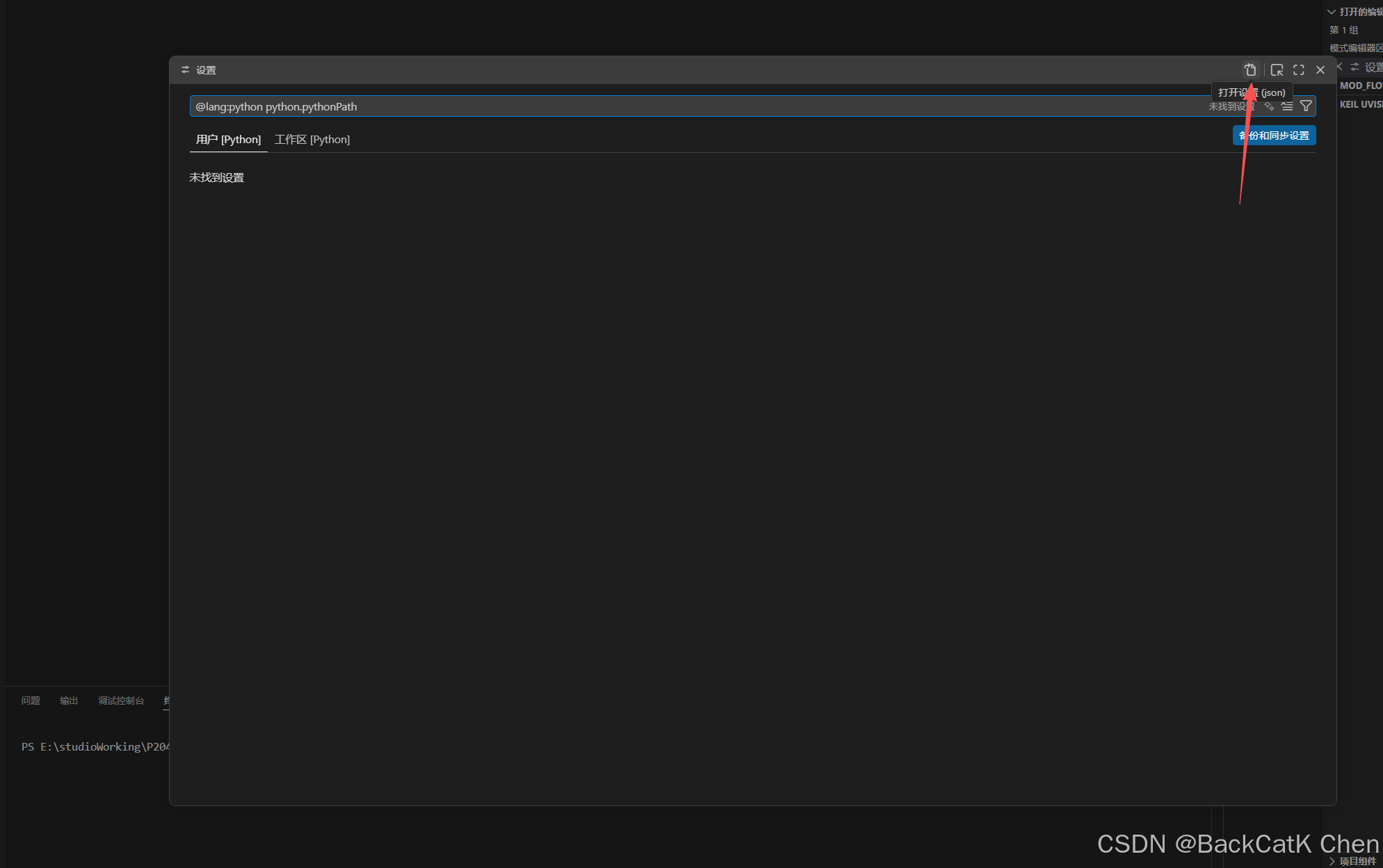Open the 问题 panel tab
The height and width of the screenshot is (868, 1383).
pos(31,701)
